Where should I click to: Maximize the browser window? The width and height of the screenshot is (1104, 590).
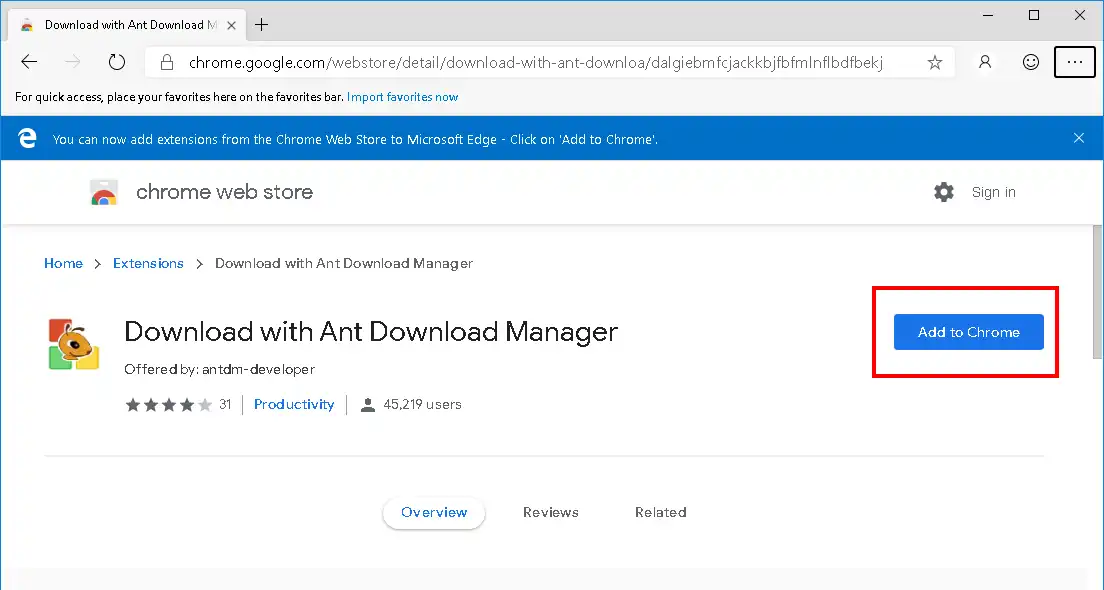(1034, 15)
